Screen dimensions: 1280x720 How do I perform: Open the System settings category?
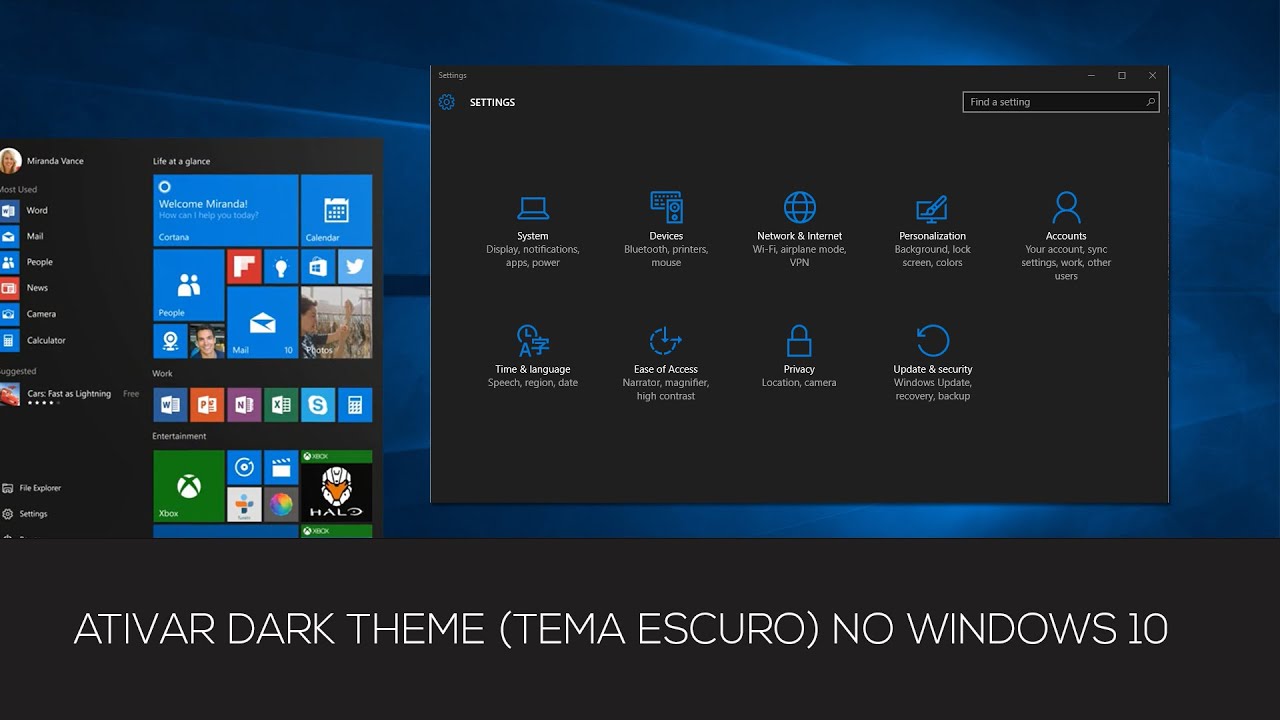(x=533, y=229)
